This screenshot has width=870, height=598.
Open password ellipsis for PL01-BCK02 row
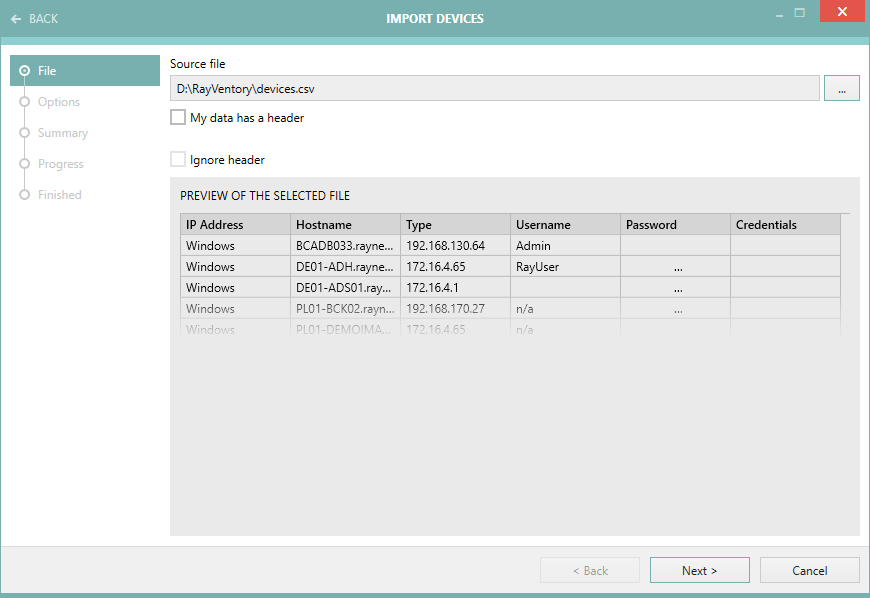[x=677, y=309]
